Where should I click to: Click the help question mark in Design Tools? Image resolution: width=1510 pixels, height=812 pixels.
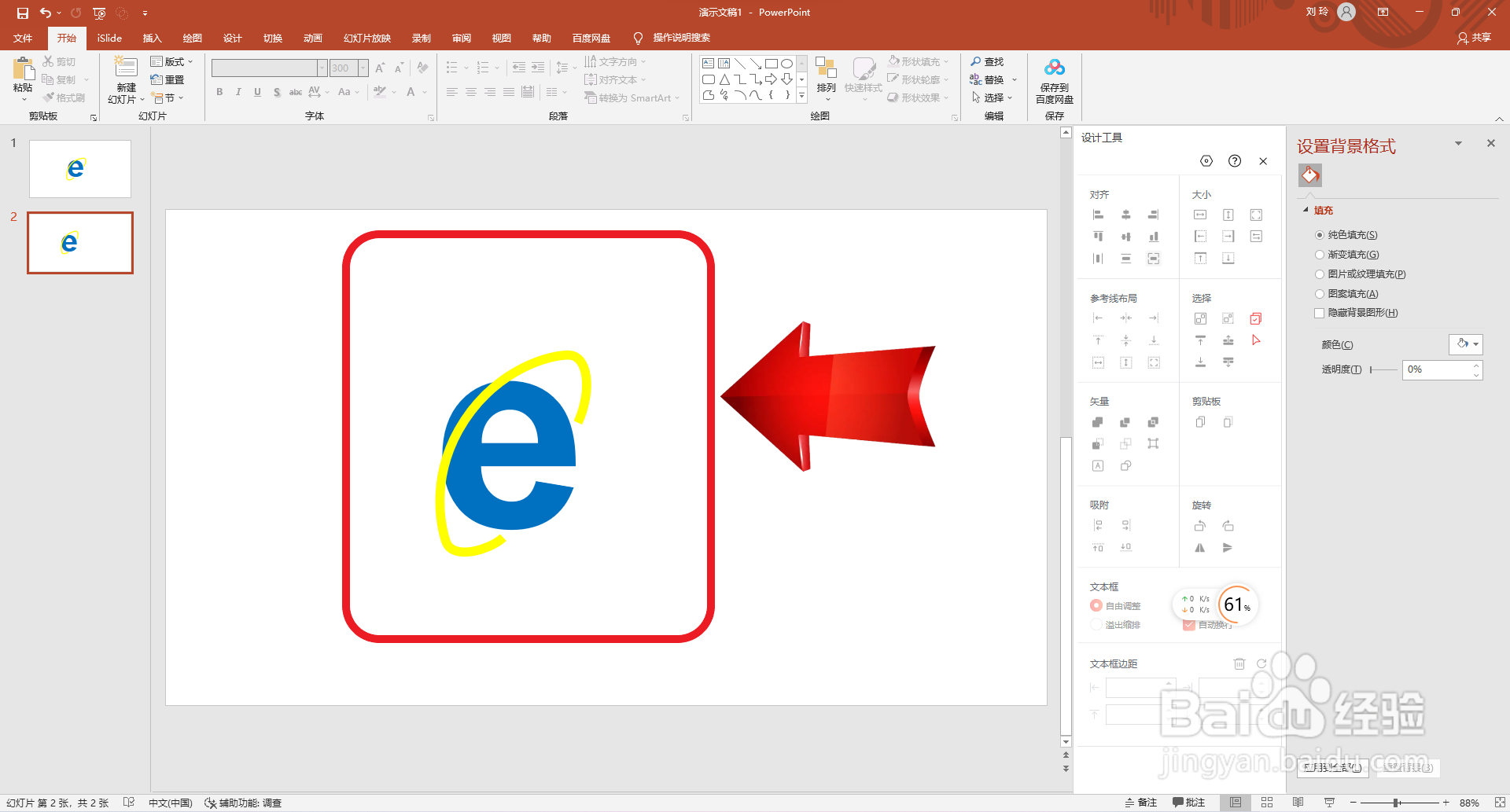[1235, 161]
